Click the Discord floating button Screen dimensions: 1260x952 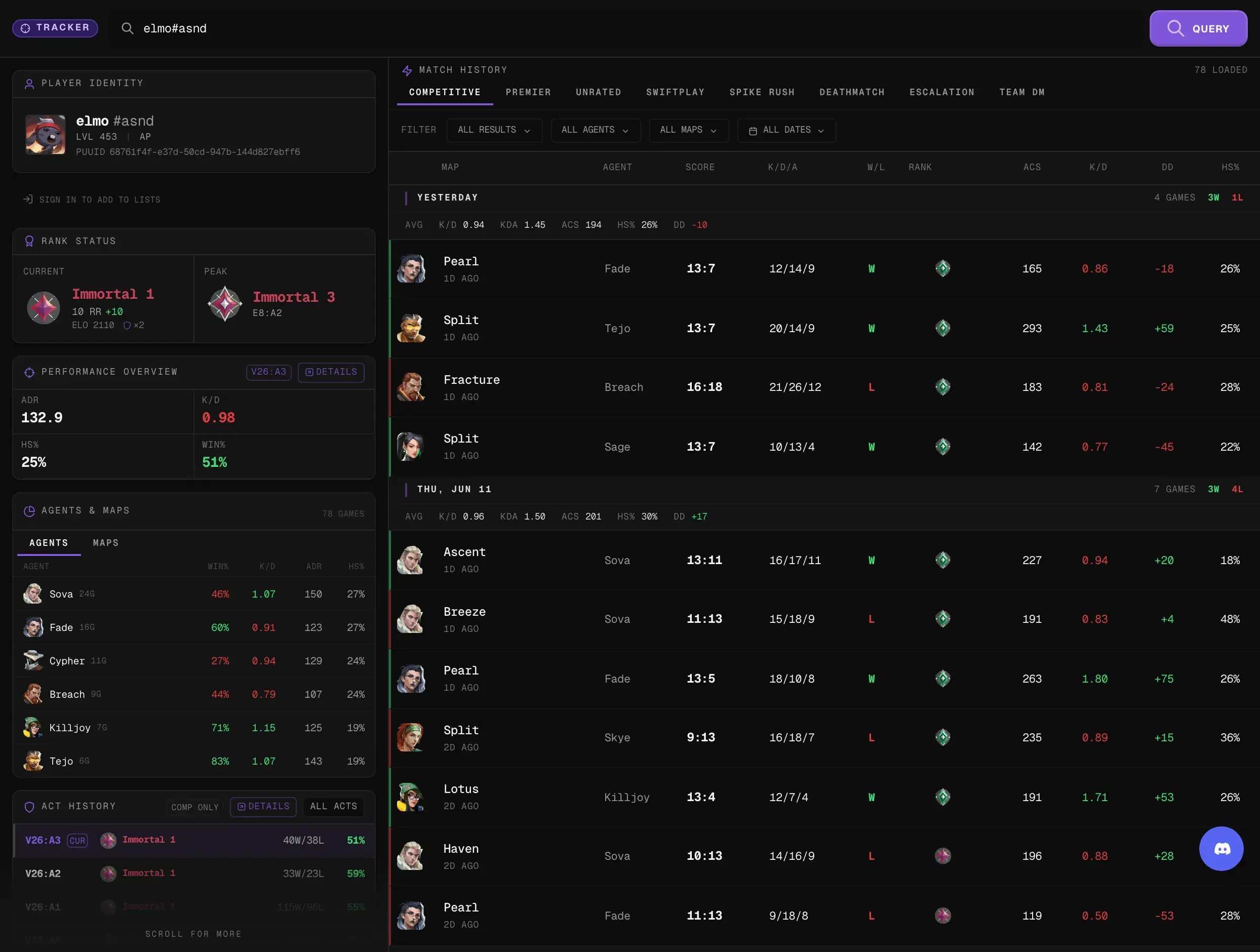click(x=1220, y=848)
